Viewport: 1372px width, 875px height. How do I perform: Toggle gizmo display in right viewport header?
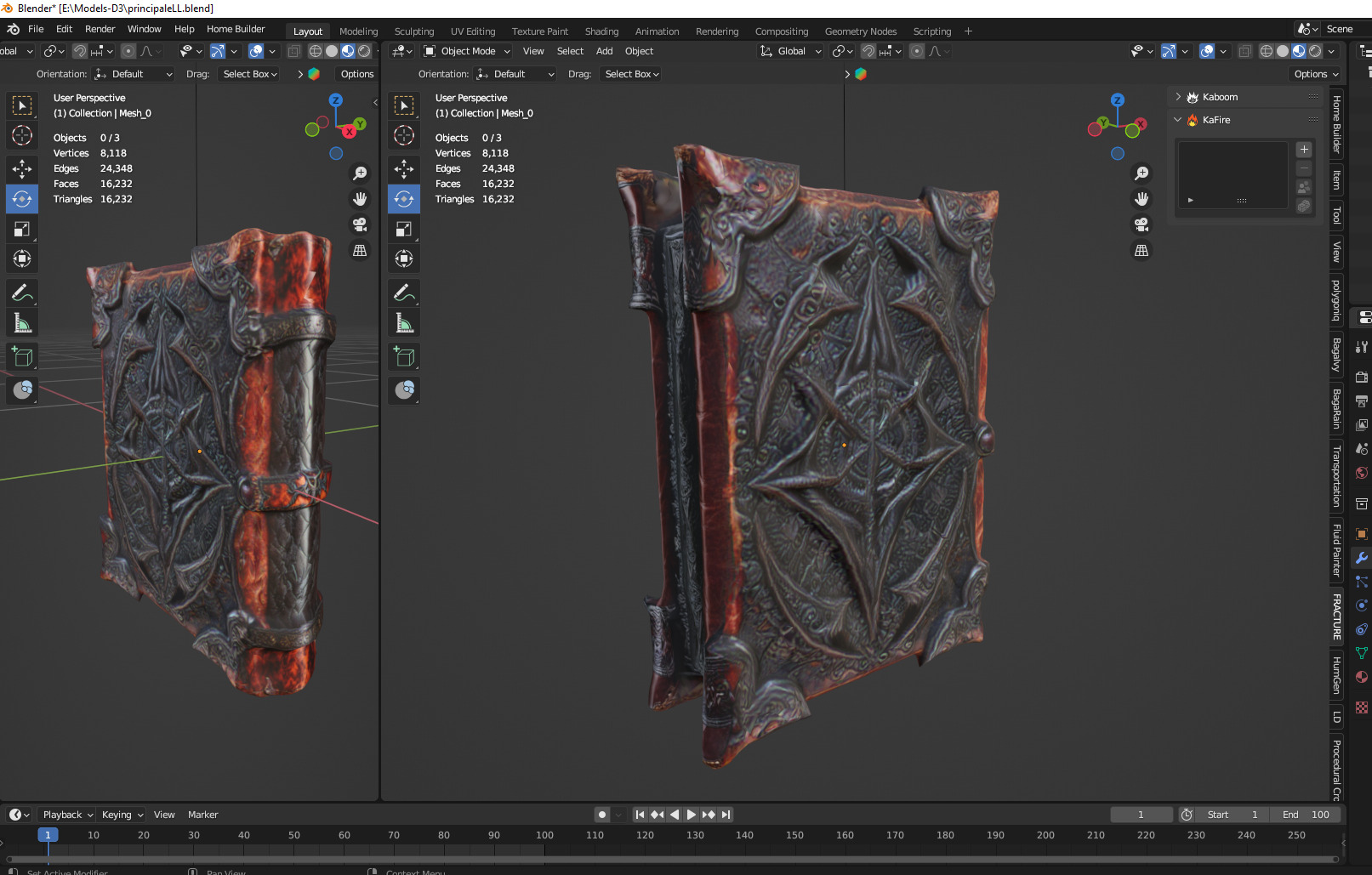[x=1169, y=51]
